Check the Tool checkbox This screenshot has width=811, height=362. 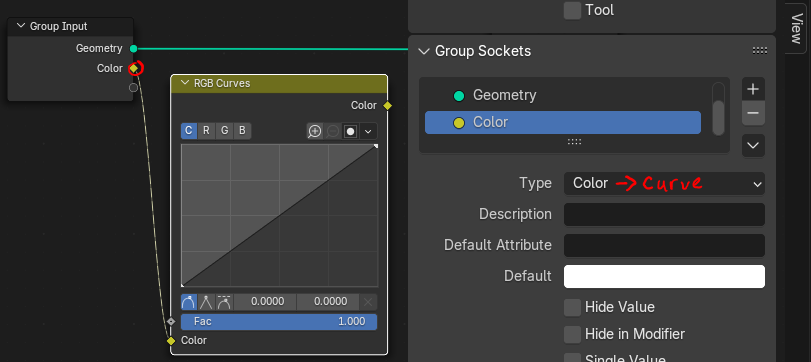[x=573, y=10]
